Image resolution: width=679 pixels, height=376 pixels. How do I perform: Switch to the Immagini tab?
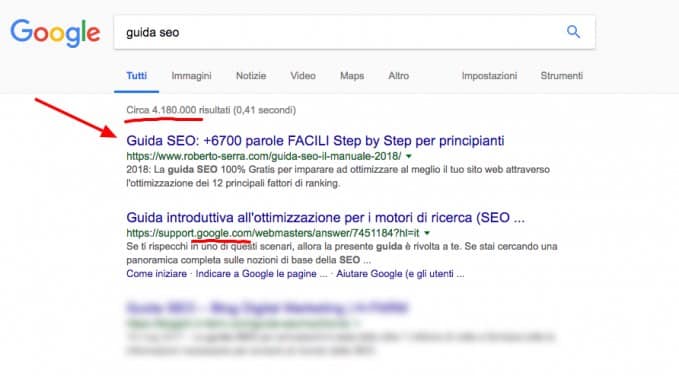(x=191, y=76)
